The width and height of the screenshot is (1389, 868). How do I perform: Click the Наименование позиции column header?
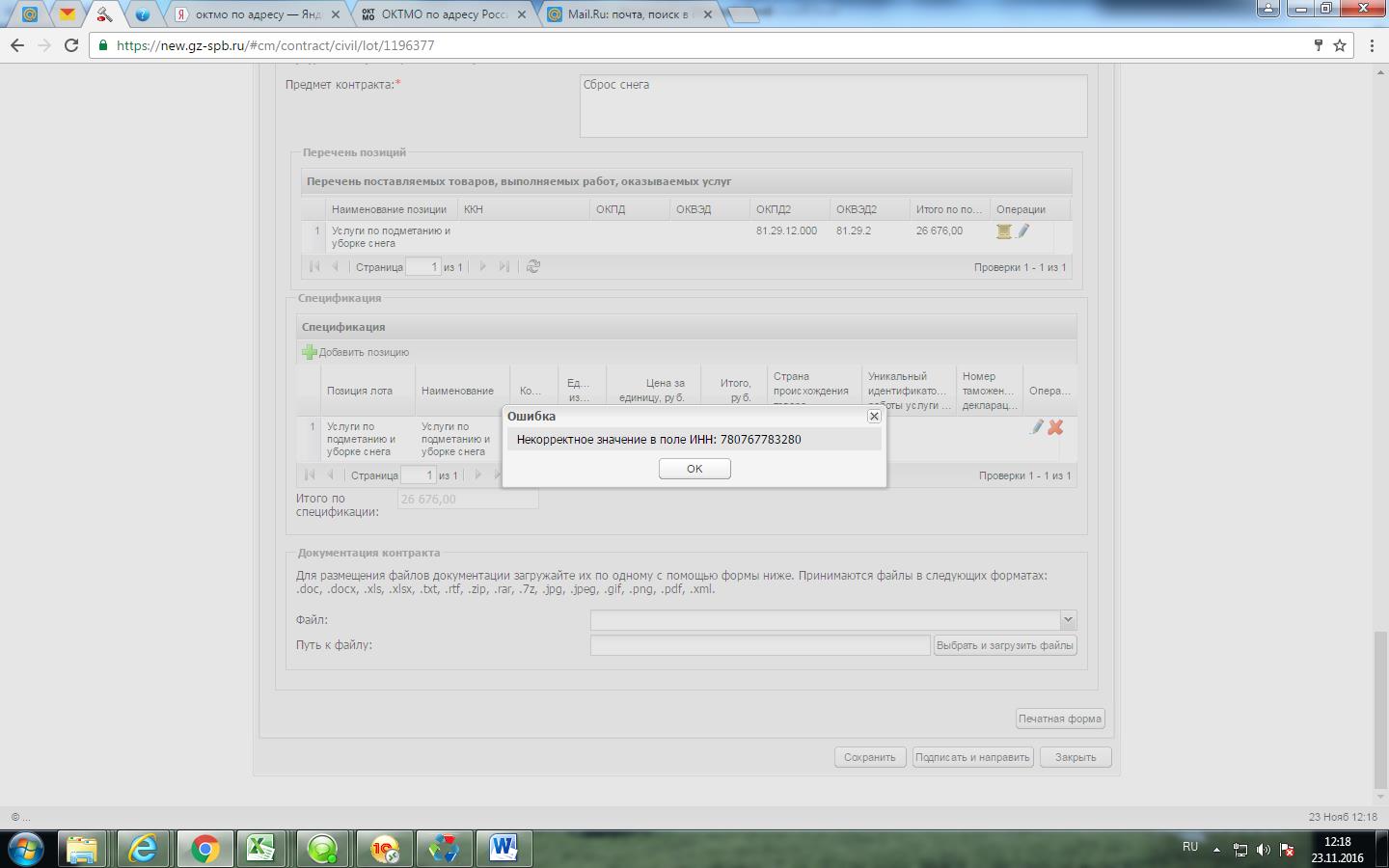pyautogui.click(x=391, y=209)
